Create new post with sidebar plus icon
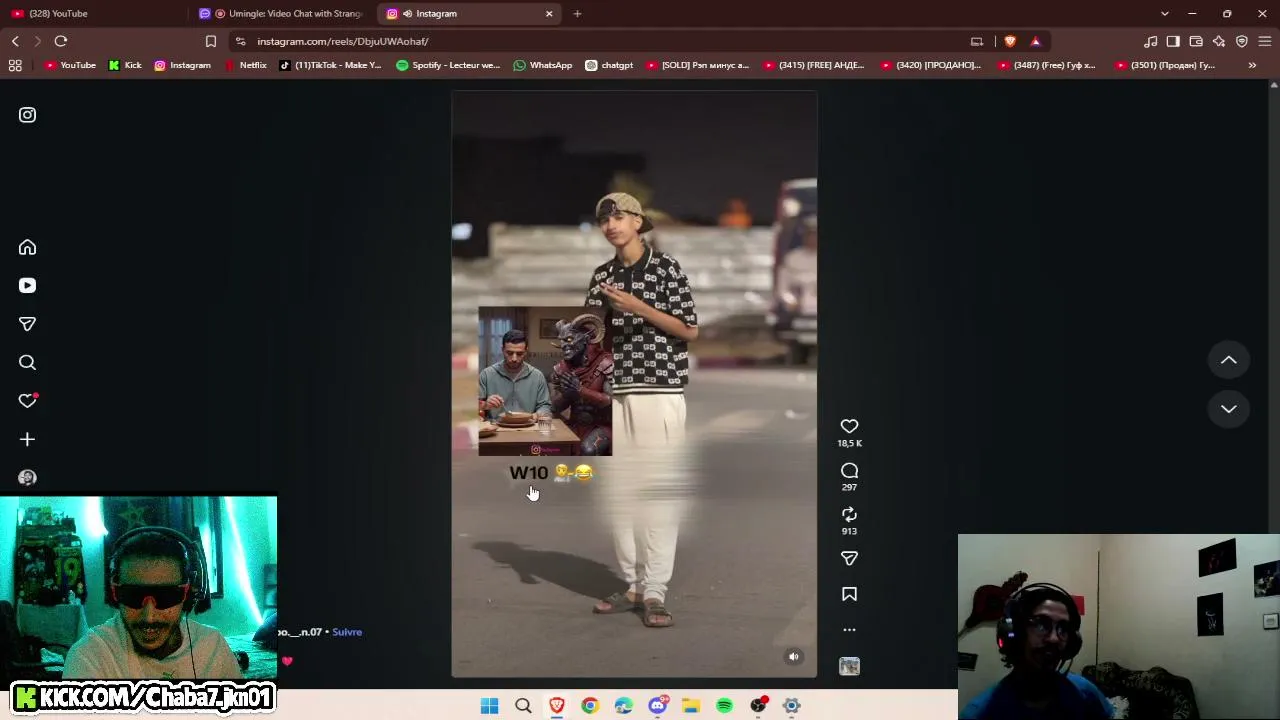This screenshot has width=1280, height=720. click(27, 439)
